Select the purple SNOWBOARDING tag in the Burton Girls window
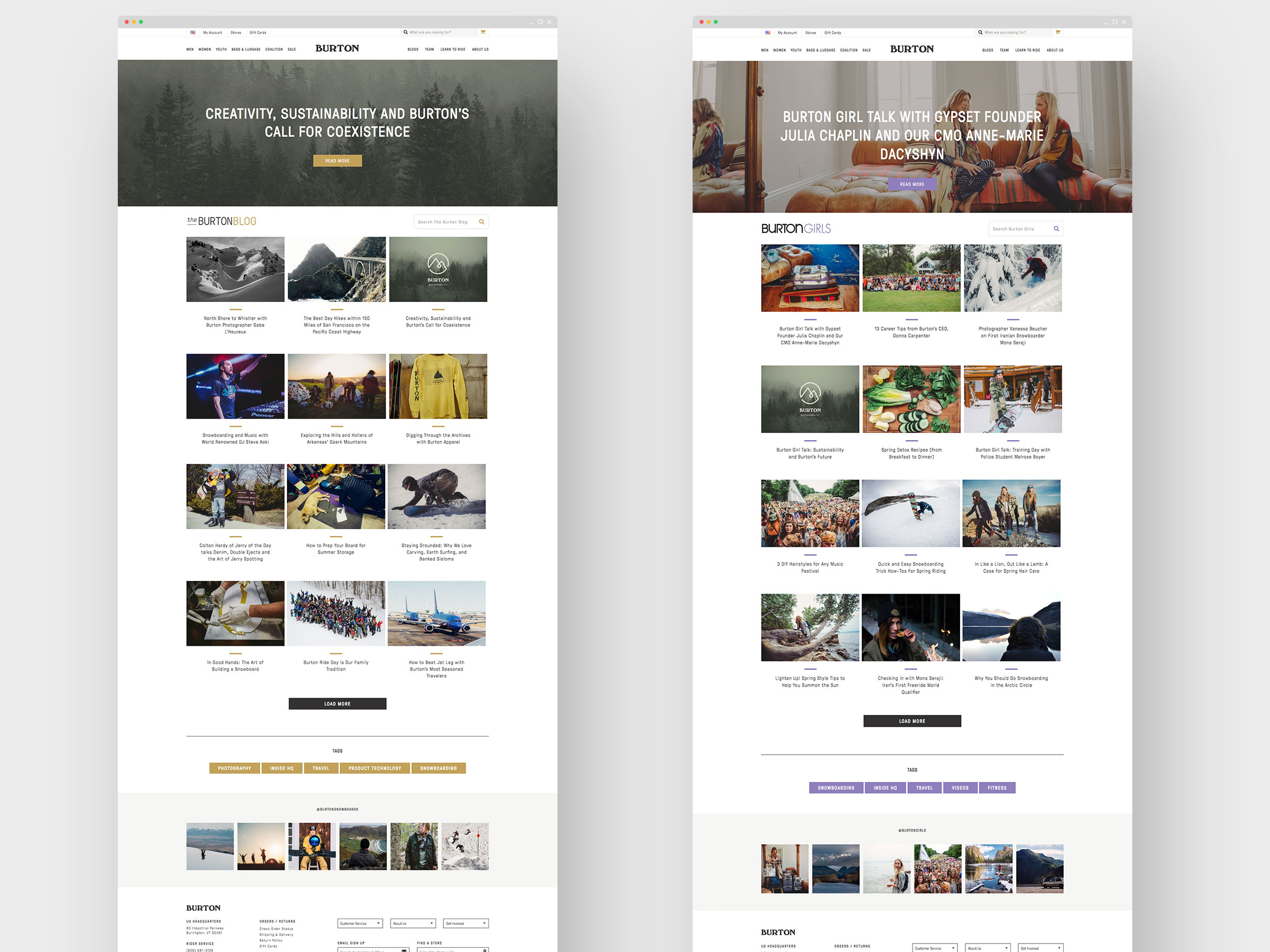Image resolution: width=1270 pixels, height=952 pixels. (x=836, y=788)
